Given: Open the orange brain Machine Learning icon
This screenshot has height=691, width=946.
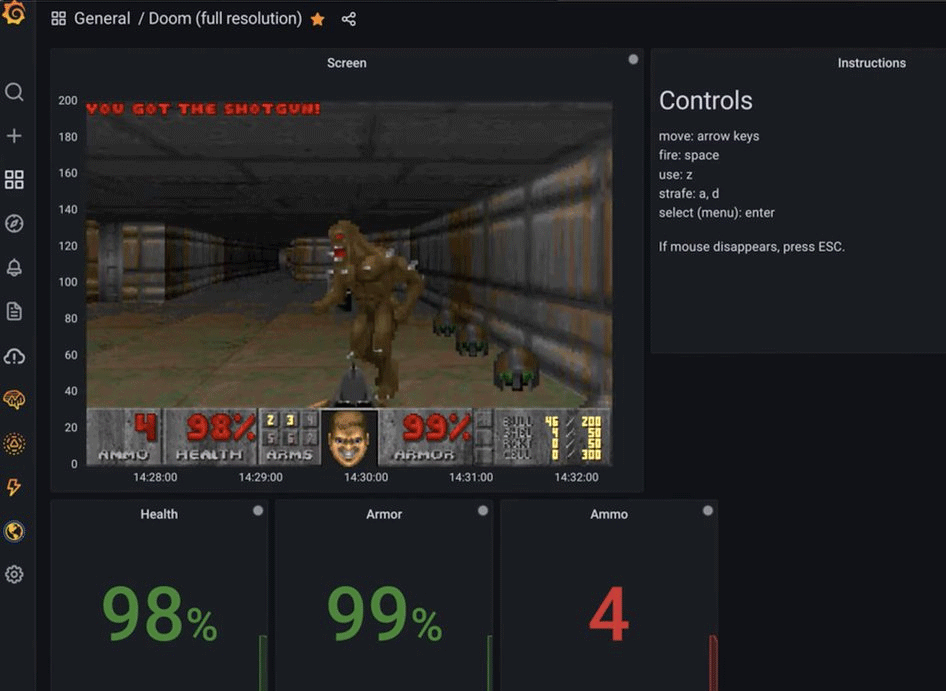Looking at the screenshot, I should click(x=14, y=400).
